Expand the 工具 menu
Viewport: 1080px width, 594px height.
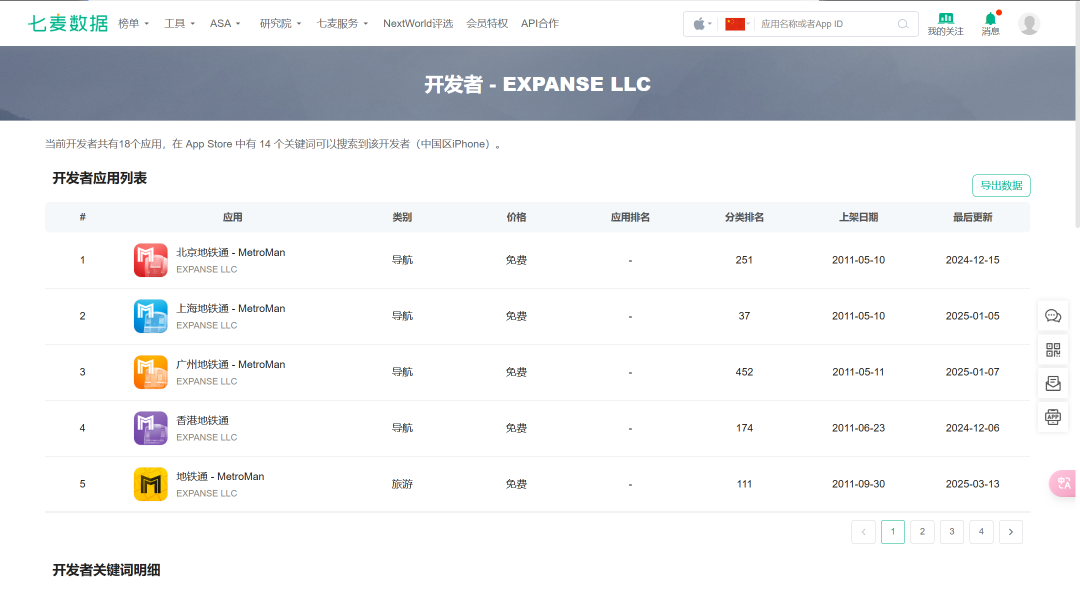point(179,23)
